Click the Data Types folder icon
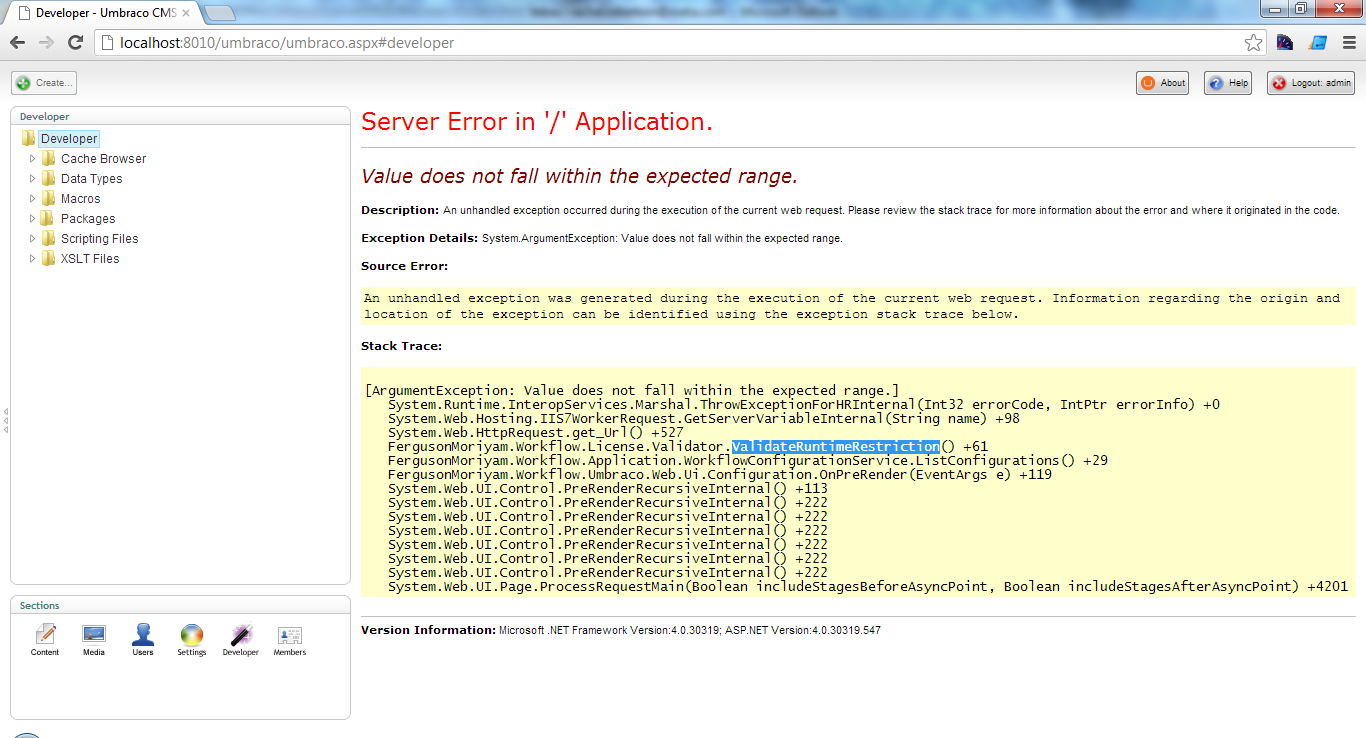 [x=48, y=179]
